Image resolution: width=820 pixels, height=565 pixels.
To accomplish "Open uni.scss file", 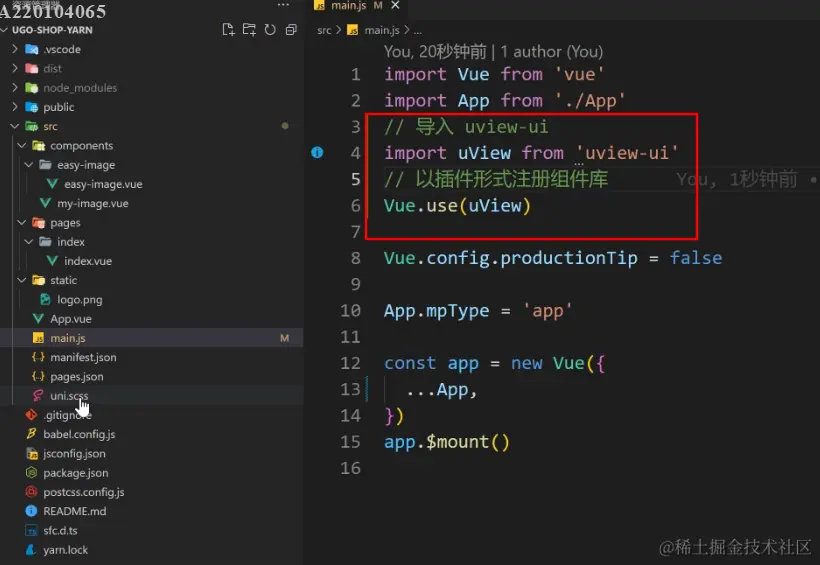I will pos(69,396).
